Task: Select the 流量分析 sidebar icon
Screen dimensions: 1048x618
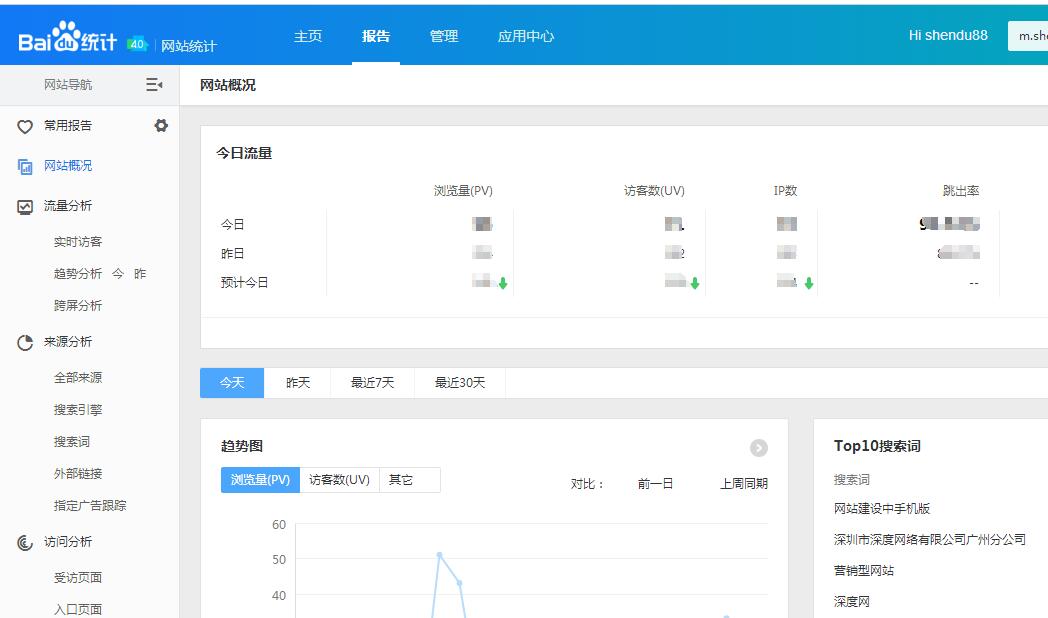Action: (x=23, y=206)
